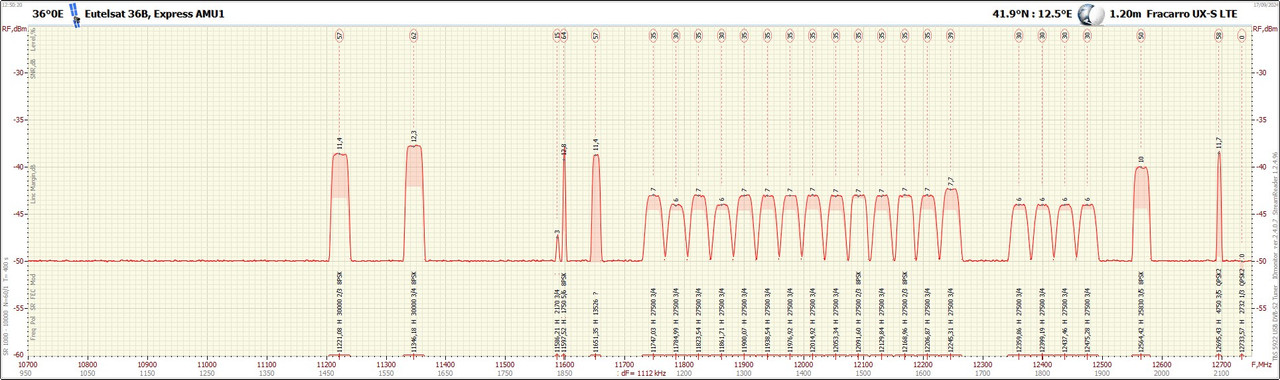Click the RF,dBm axis label at top left
This screenshot has height=380, width=1280.
[15, 29]
